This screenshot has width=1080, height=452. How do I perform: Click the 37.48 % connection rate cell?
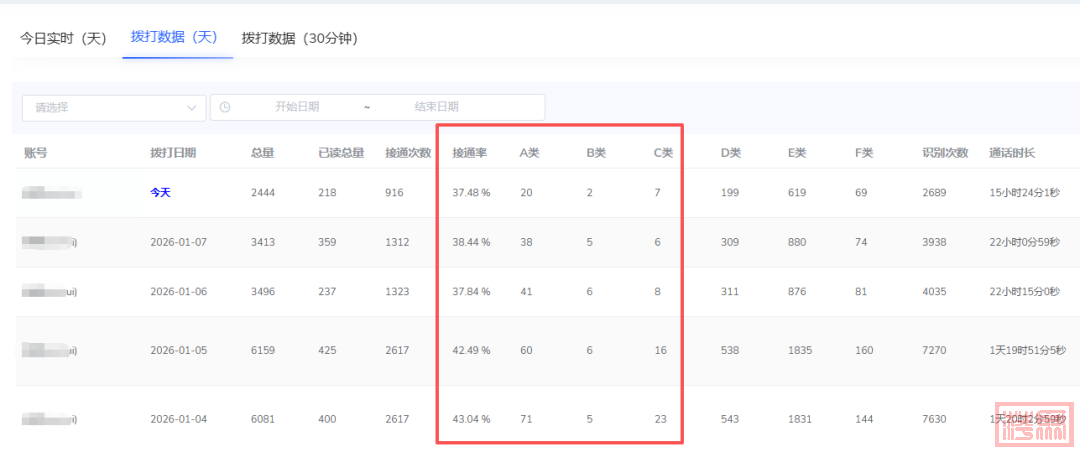471,192
